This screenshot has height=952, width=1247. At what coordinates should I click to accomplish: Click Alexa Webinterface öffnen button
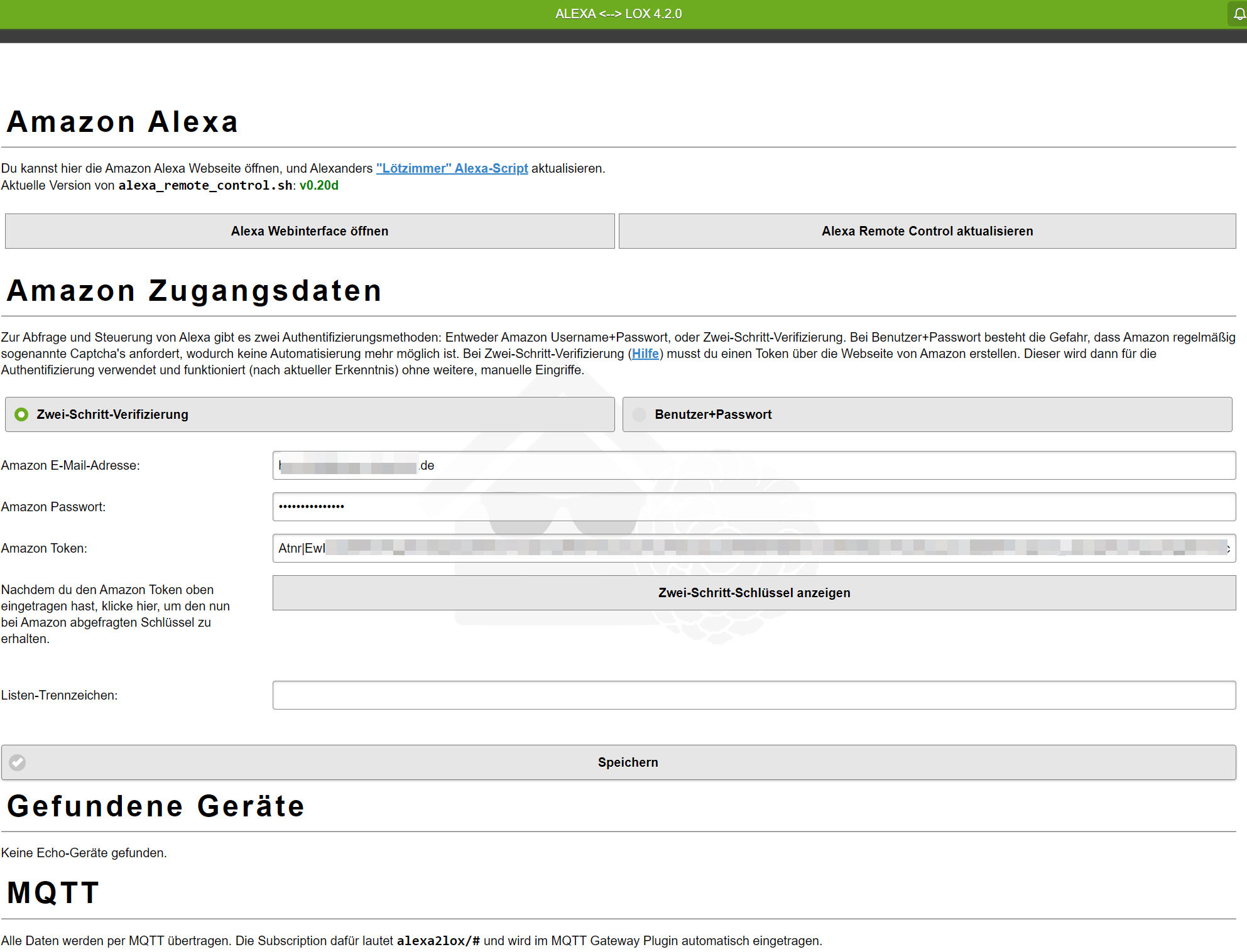310,231
